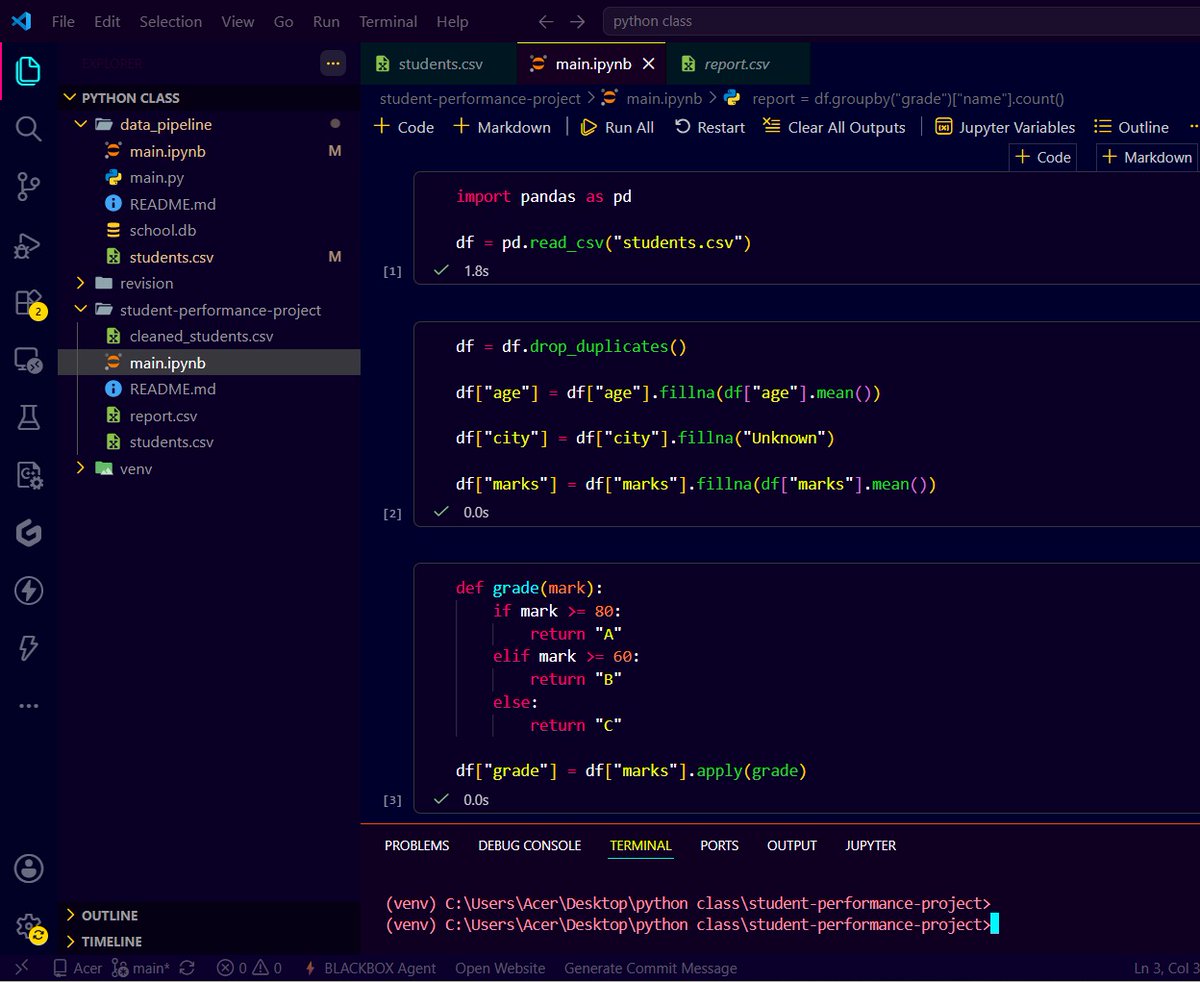Open the lightning bolt circle icon
This screenshot has width=1200, height=982.
[x=28, y=590]
